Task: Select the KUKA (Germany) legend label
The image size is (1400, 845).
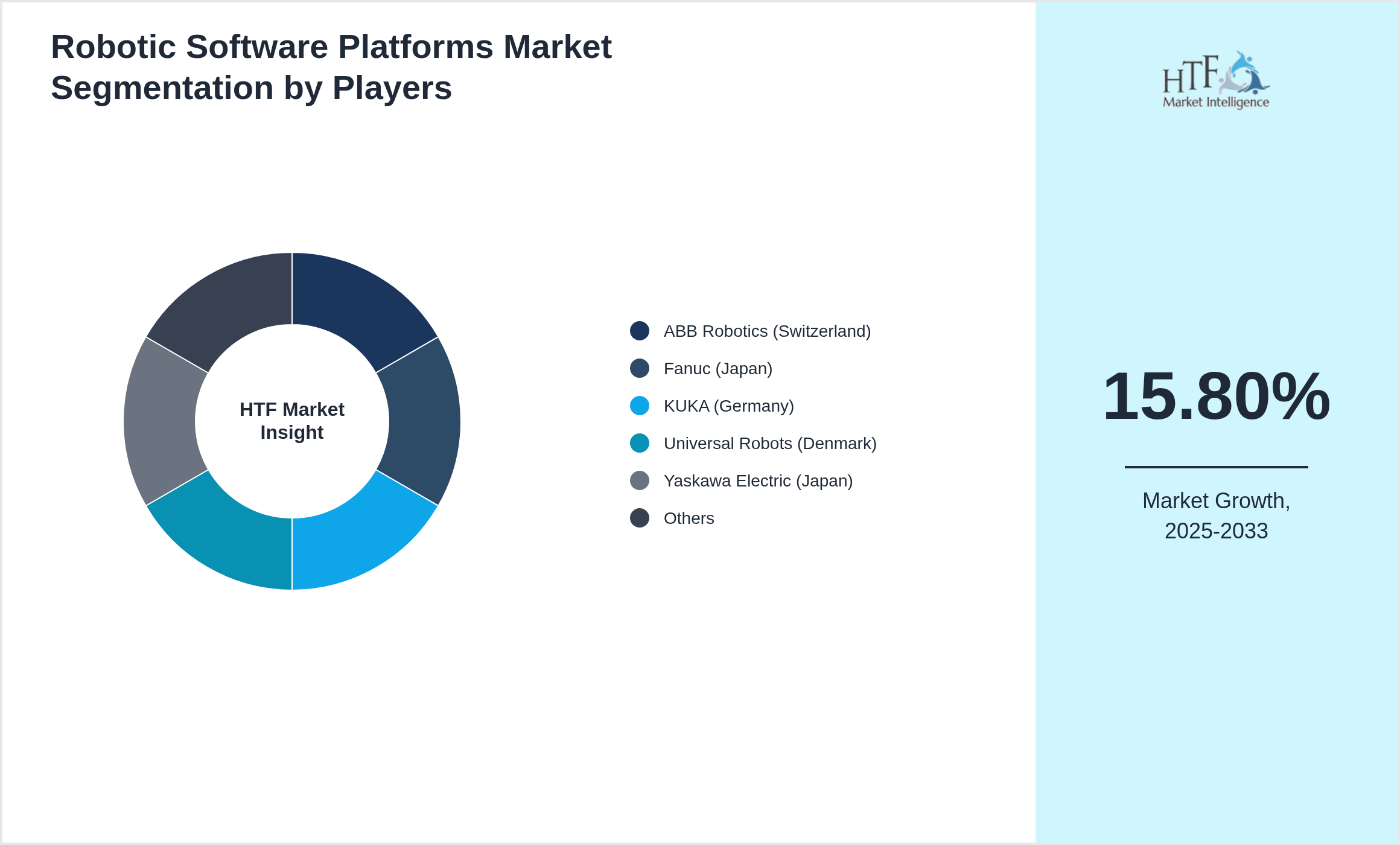Action: click(x=729, y=406)
